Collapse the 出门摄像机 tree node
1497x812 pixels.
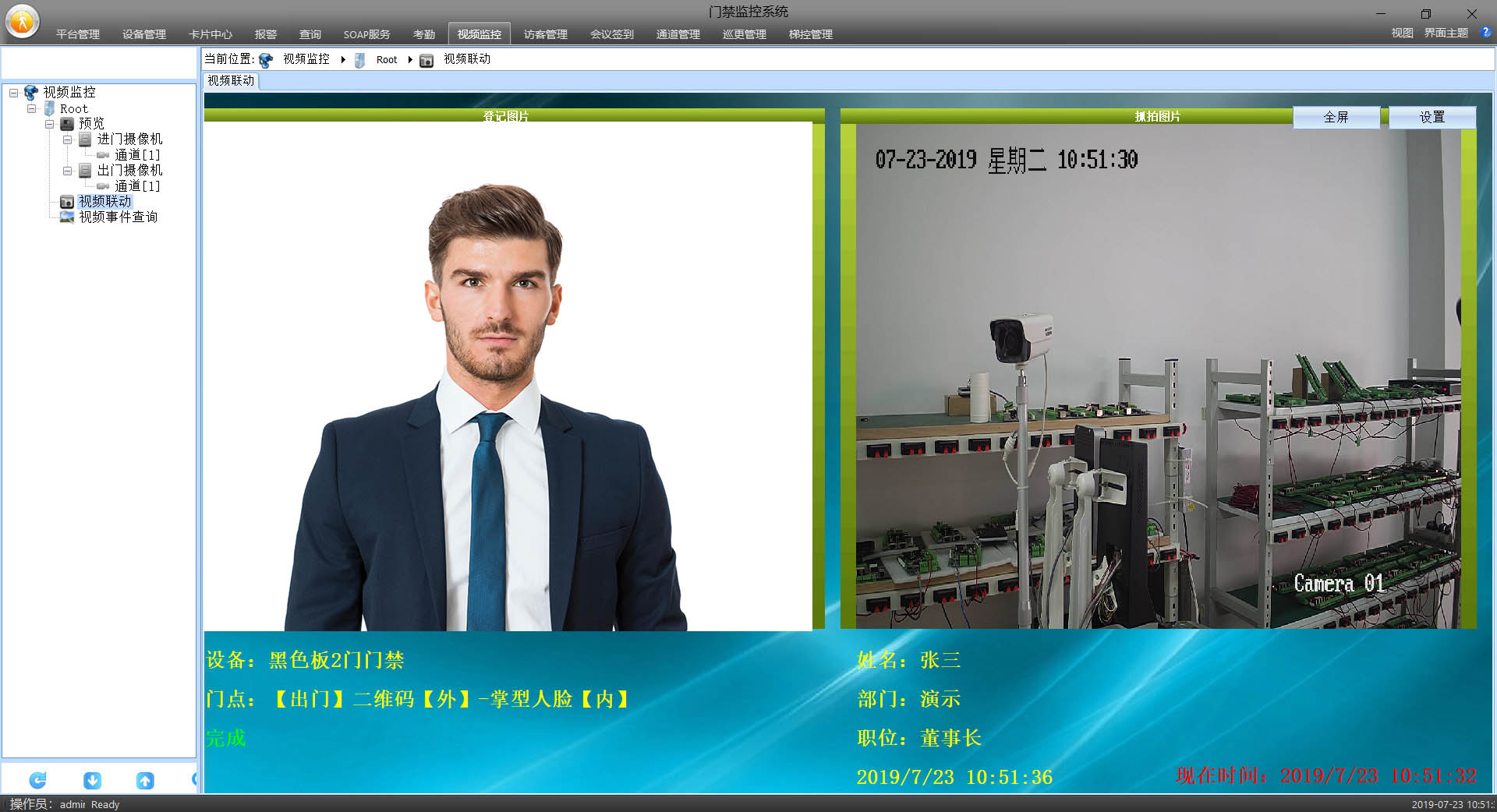67,171
